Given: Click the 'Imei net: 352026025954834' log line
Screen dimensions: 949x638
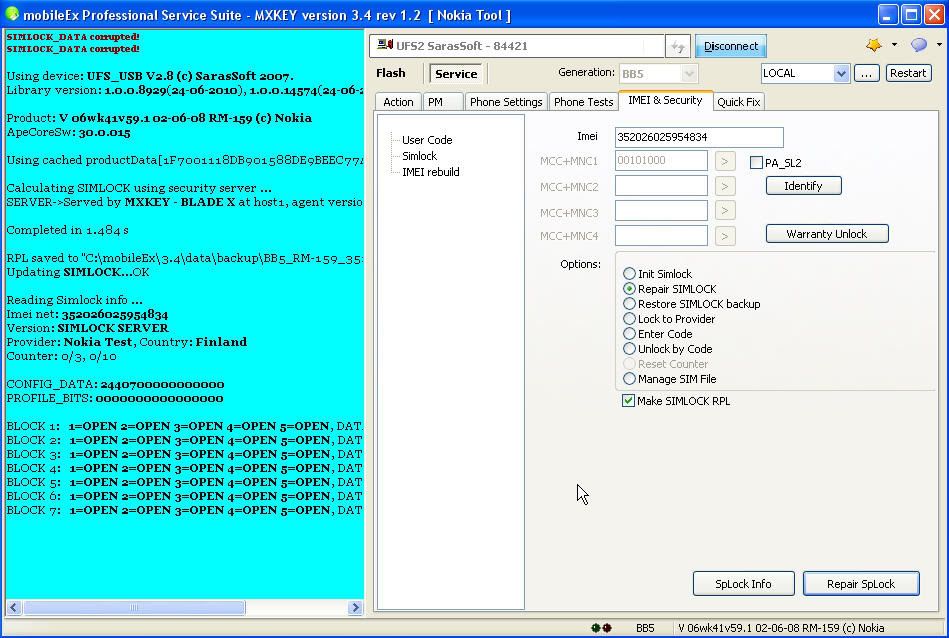Looking at the screenshot, I should pyautogui.click(x=87, y=314).
